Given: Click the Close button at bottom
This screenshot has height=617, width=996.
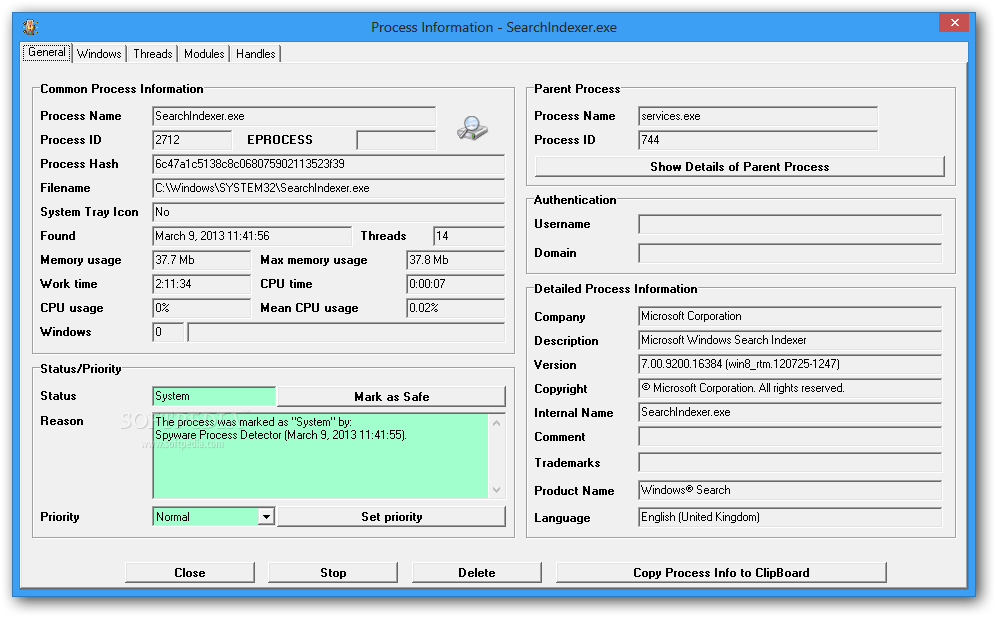Looking at the screenshot, I should coord(189,573).
